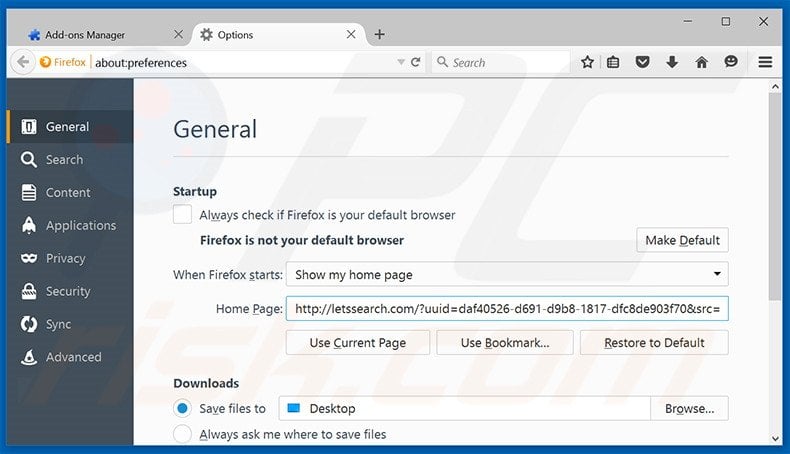Click the Browse button for downloads

tap(689, 409)
